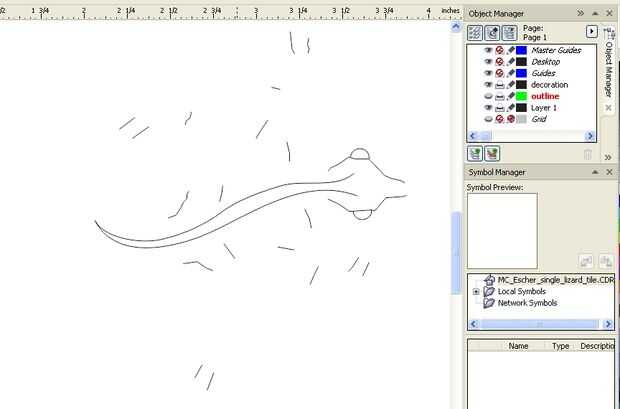The width and height of the screenshot is (620, 409).
Task: Toggle printer icon of Layer 1
Action: point(500,108)
